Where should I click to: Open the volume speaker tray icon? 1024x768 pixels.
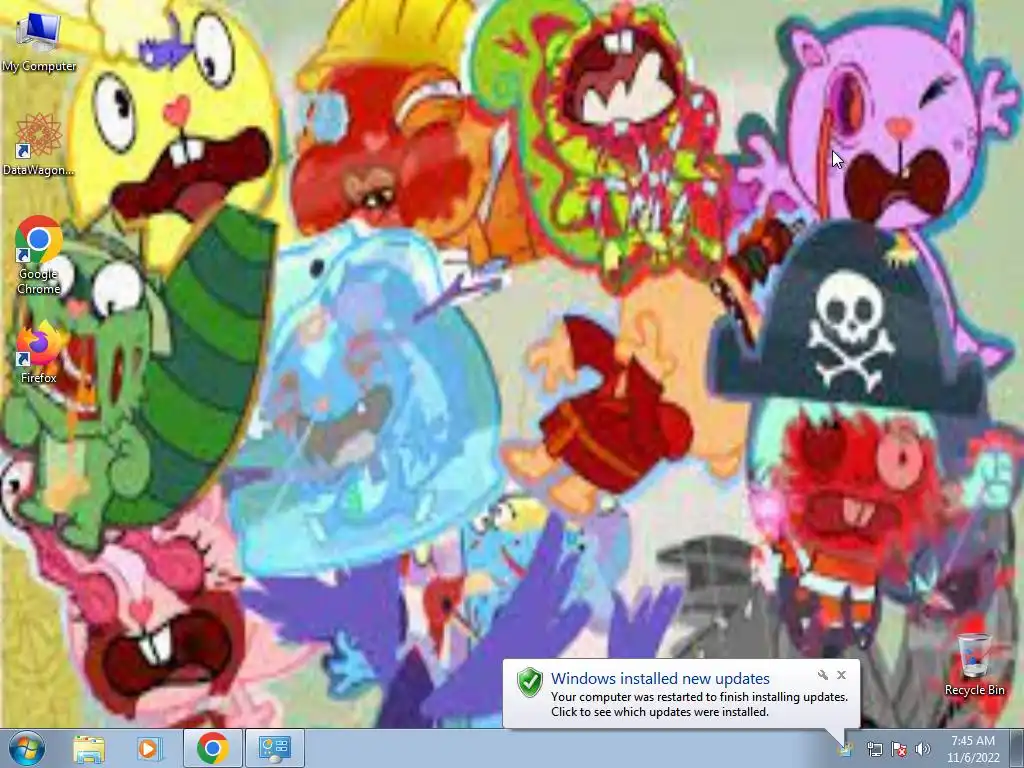pos(923,749)
